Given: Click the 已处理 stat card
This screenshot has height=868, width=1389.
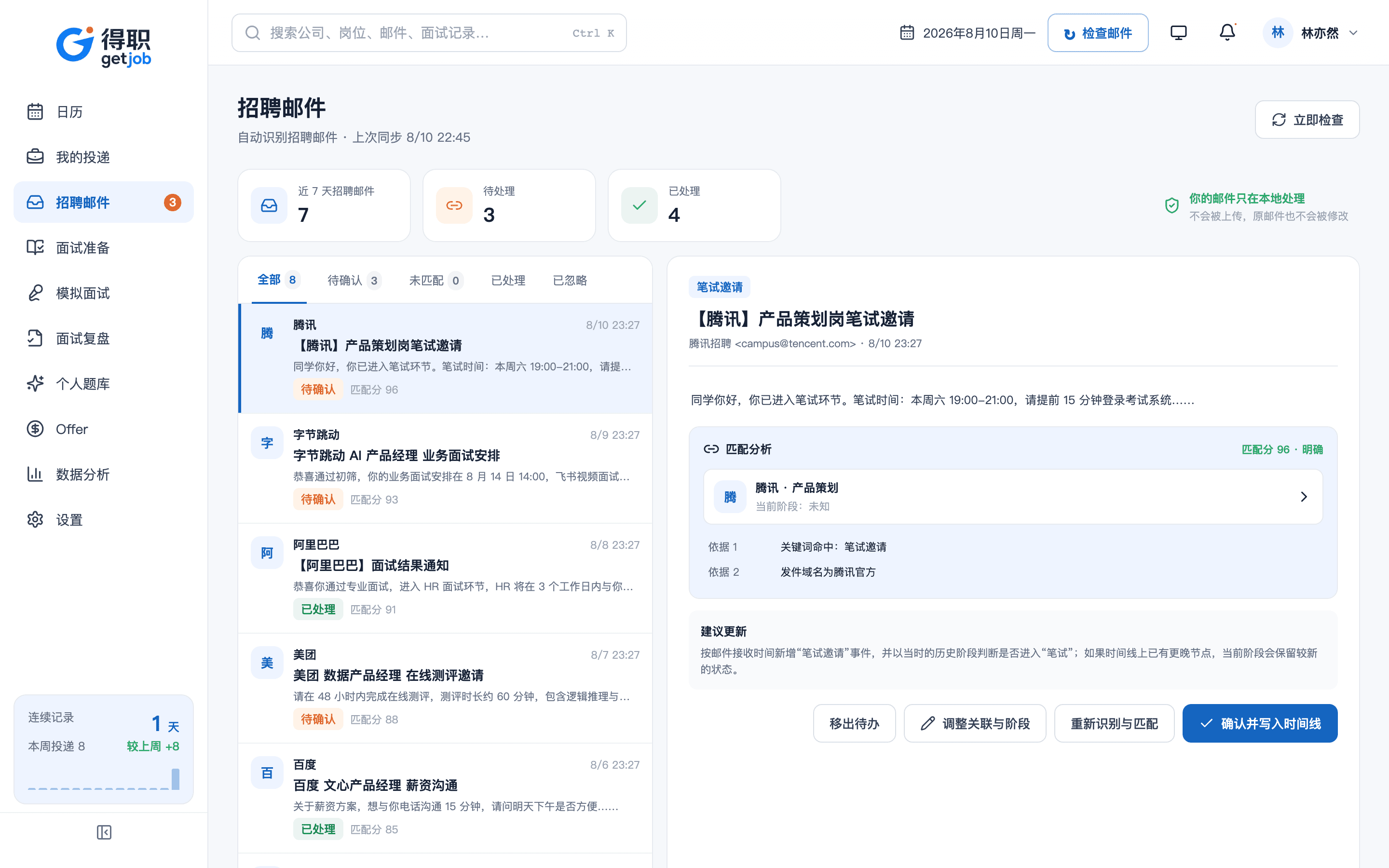Looking at the screenshot, I should click(x=694, y=205).
